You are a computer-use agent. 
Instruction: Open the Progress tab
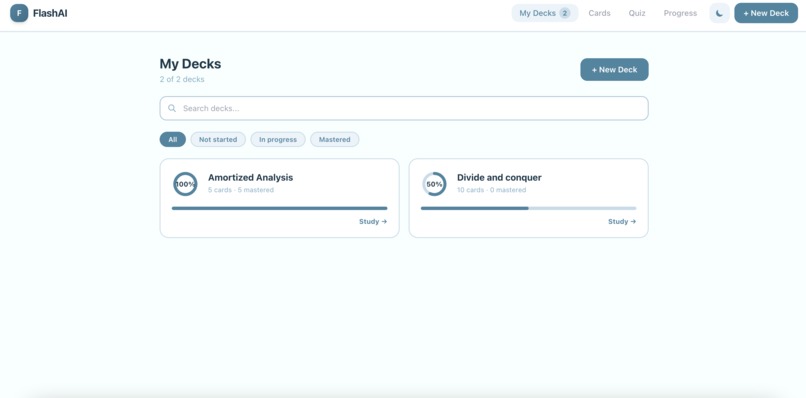(680, 13)
